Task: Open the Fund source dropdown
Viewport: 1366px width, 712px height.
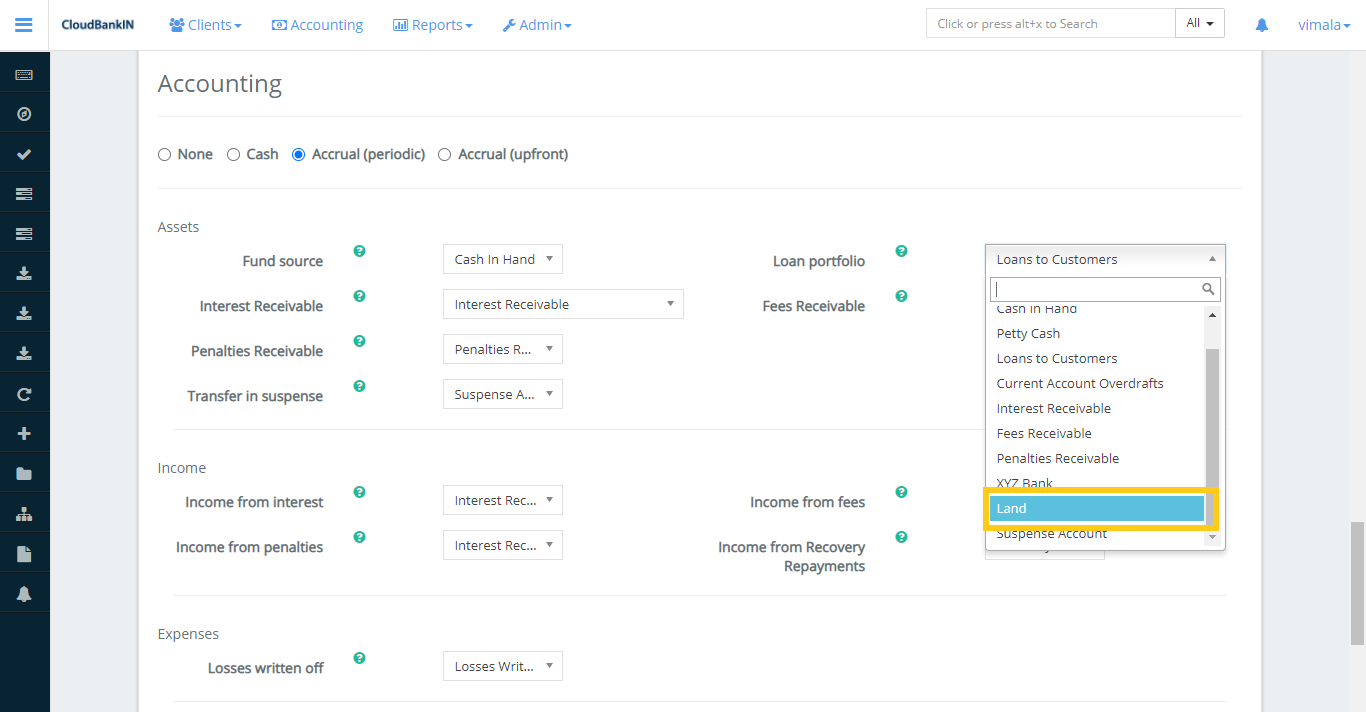Action: click(502, 258)
